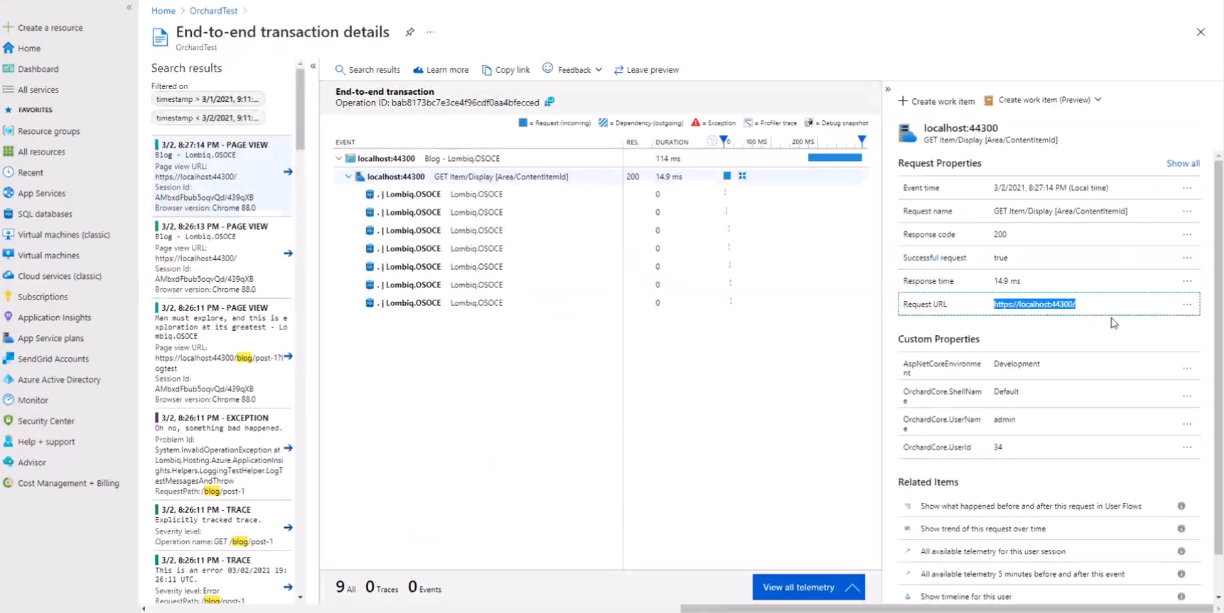Collapse the localhost:44300 Blog root event
The width and height of the screenshot is (1224, 613).
(x=338, y=158)
